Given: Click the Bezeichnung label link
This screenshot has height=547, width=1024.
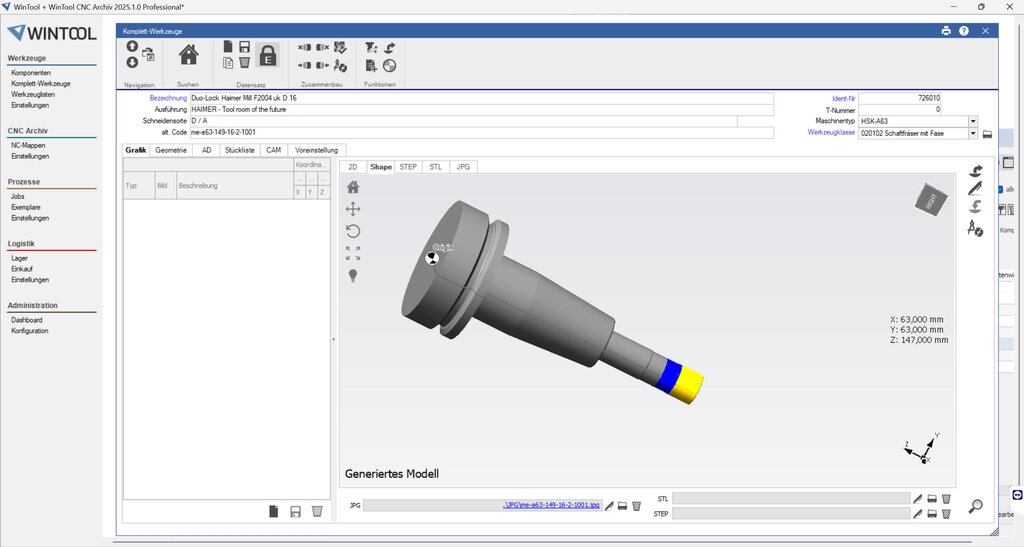Looking at the screenshot, I should [168, 98].
